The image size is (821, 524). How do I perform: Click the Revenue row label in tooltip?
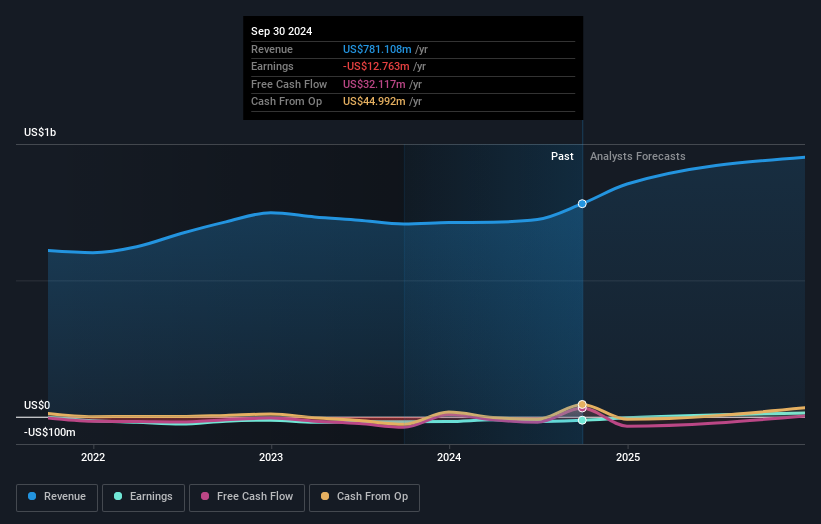coord(272,49)
